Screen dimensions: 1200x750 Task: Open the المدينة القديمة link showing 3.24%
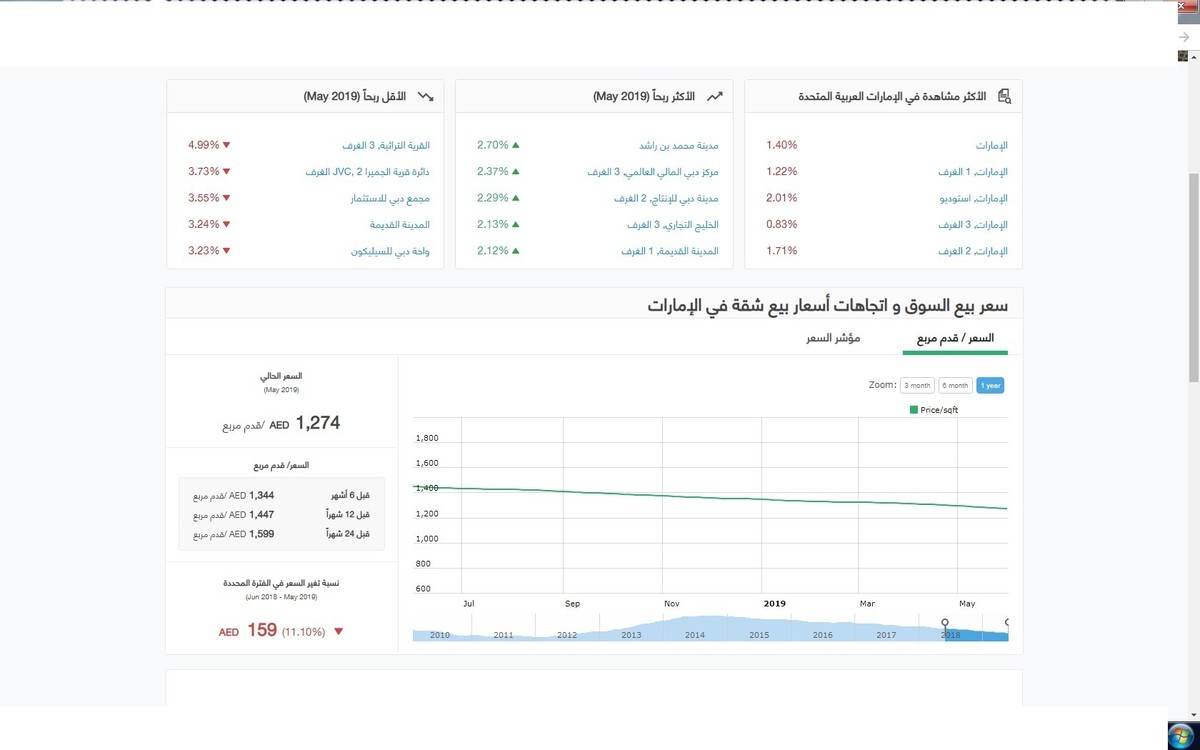click(x=400, y=225)
